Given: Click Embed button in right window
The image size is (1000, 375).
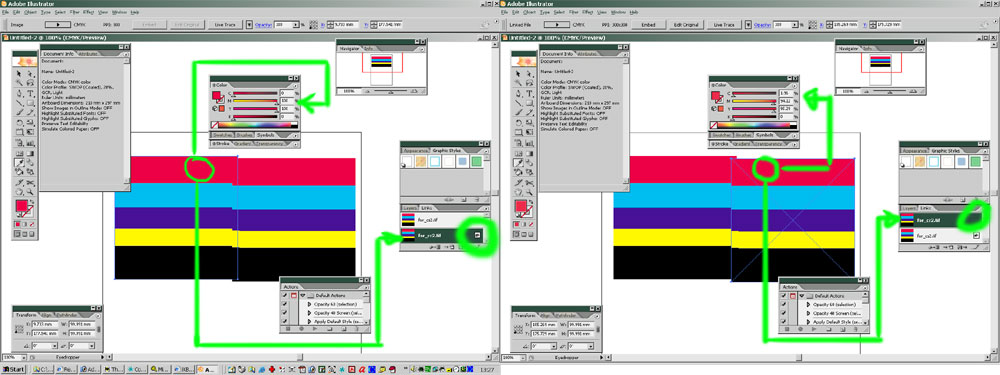Looking at the screenshot, I should point(648,25).
